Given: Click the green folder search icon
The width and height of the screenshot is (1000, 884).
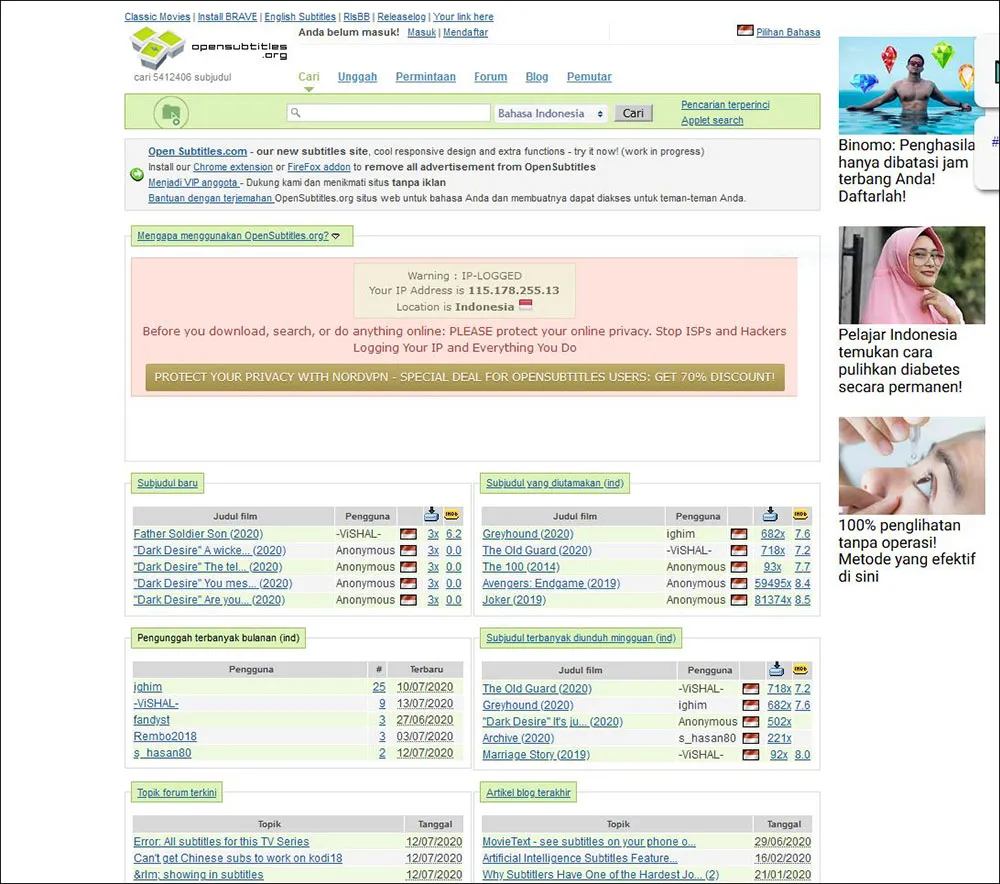Looking at the screenshot, I should [x=171, y=112].
